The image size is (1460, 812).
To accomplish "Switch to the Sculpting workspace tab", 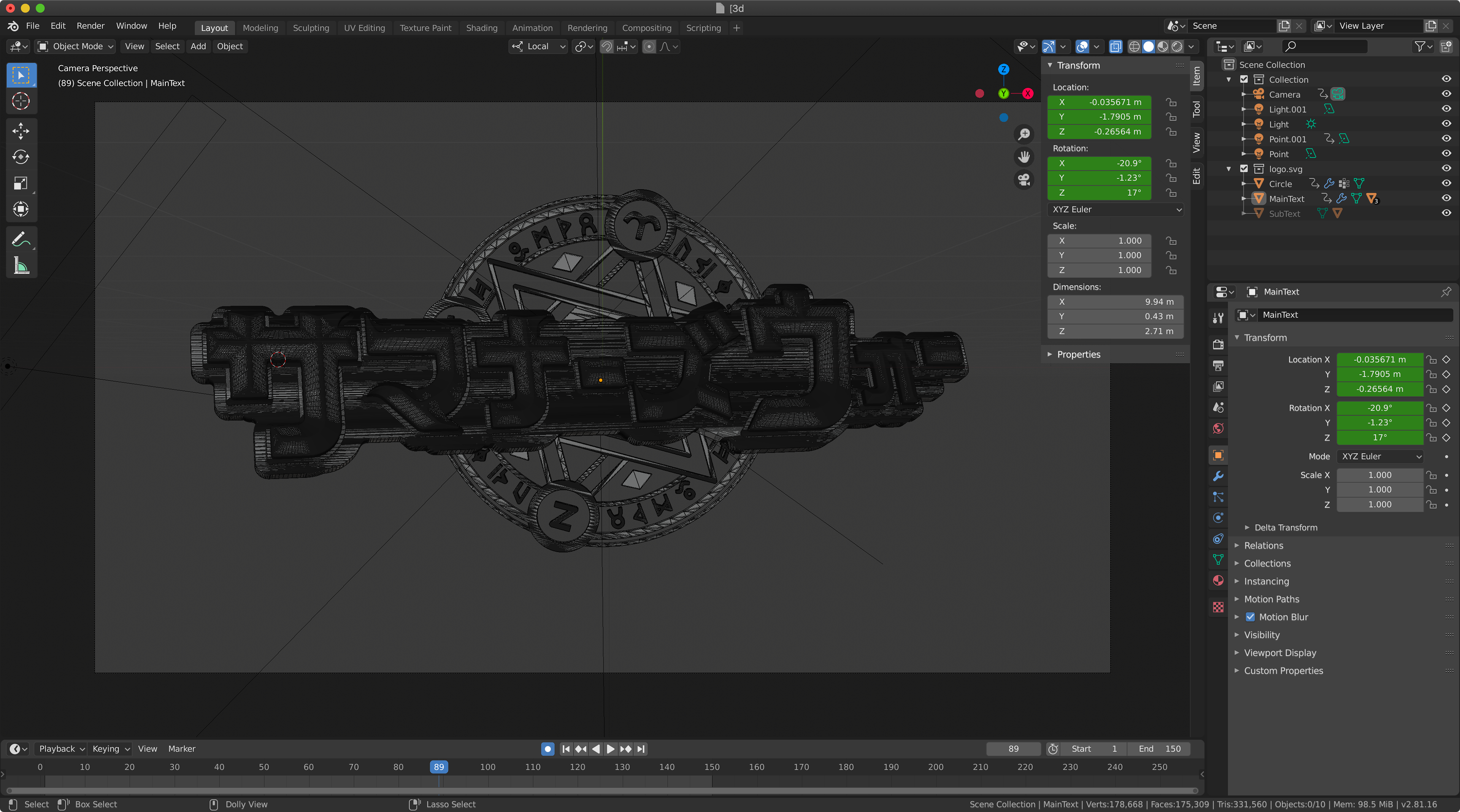I will (x=311, y=28).
